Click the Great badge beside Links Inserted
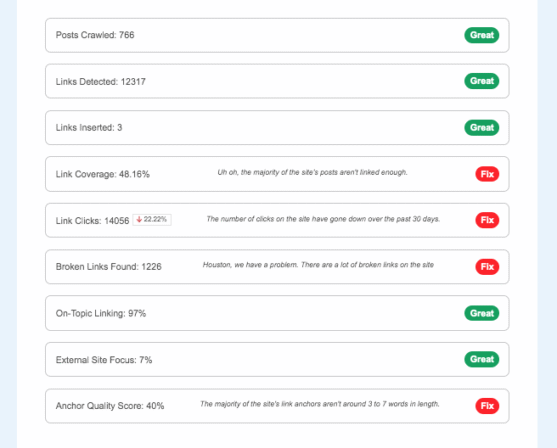Screen dimensions: 557x448 point(481,128)
